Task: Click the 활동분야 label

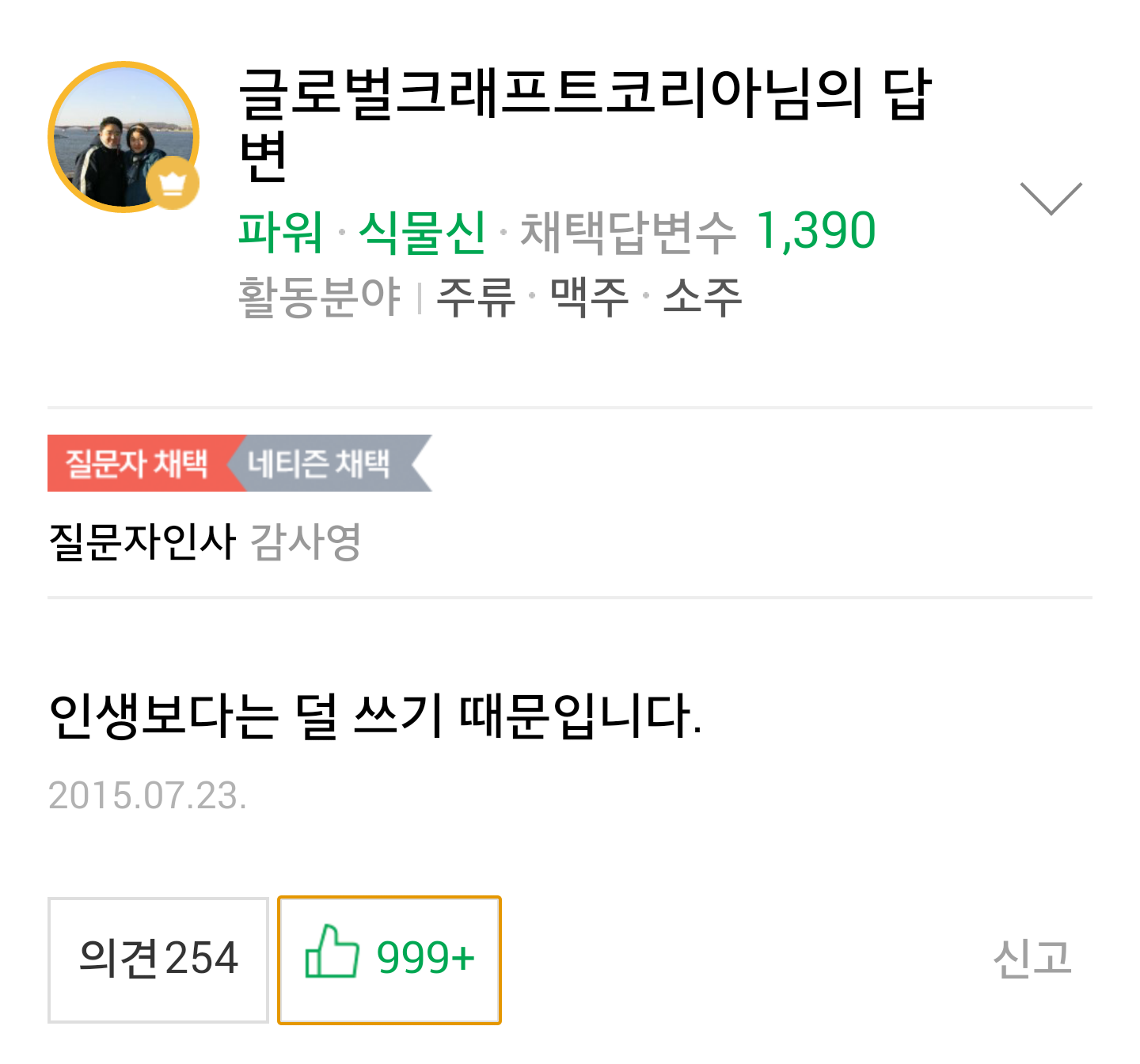Action: [319, 298]
